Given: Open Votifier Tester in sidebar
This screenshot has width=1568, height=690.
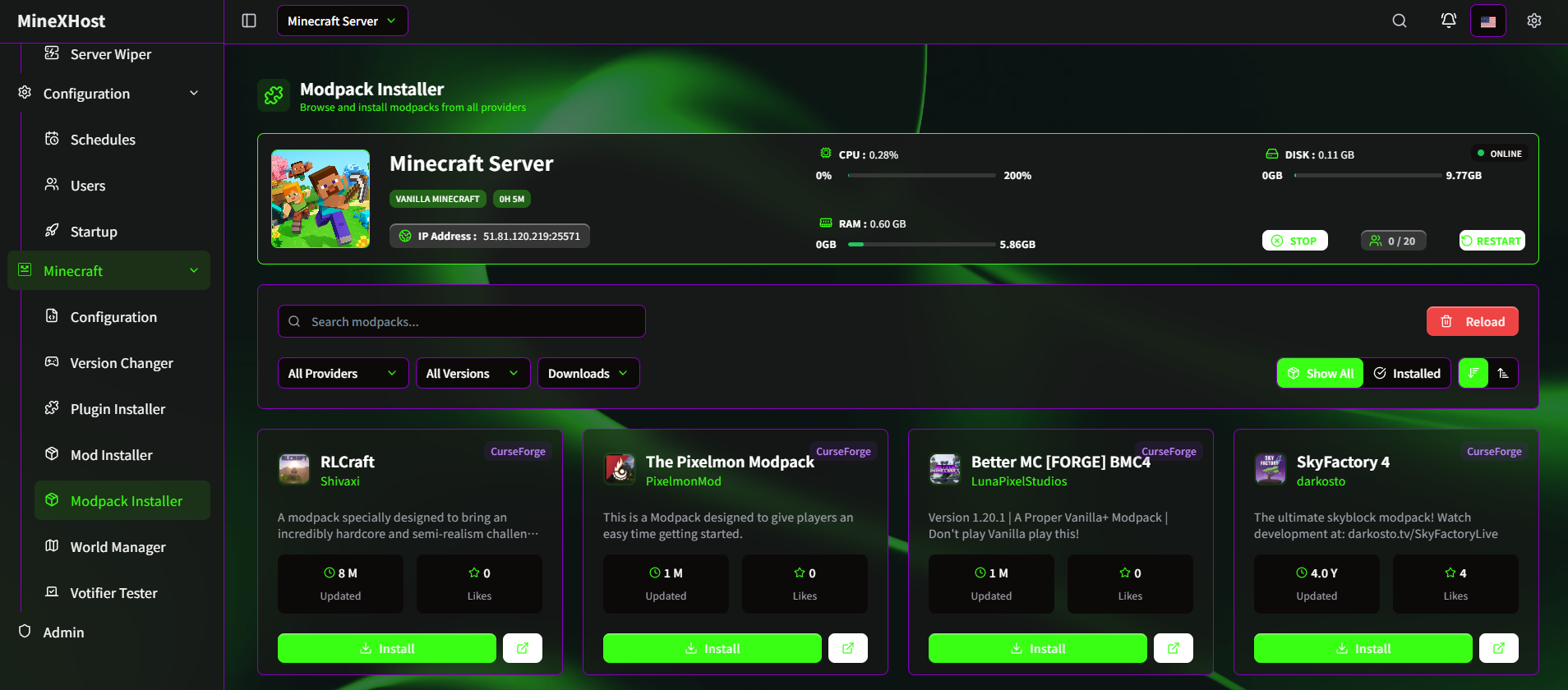Looking at the screenshot, I should coord(122,593).
